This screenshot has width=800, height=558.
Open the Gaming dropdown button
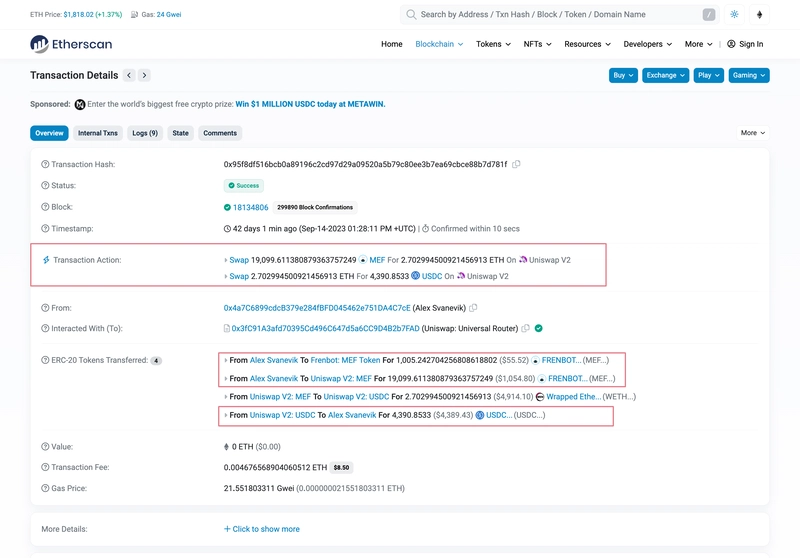[x=749, y=75]
